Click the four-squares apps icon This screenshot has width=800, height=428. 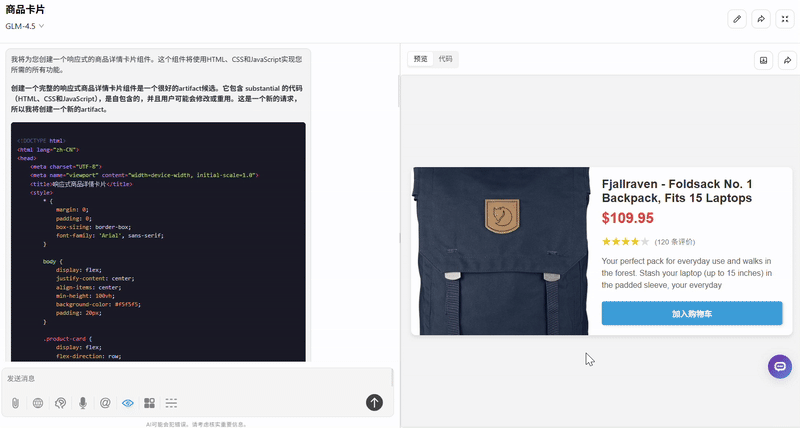pos(149,403)
